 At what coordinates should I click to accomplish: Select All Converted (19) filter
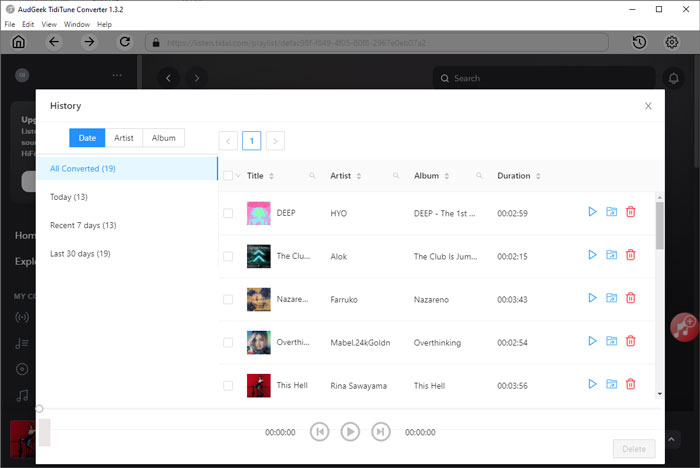(127, 168)
